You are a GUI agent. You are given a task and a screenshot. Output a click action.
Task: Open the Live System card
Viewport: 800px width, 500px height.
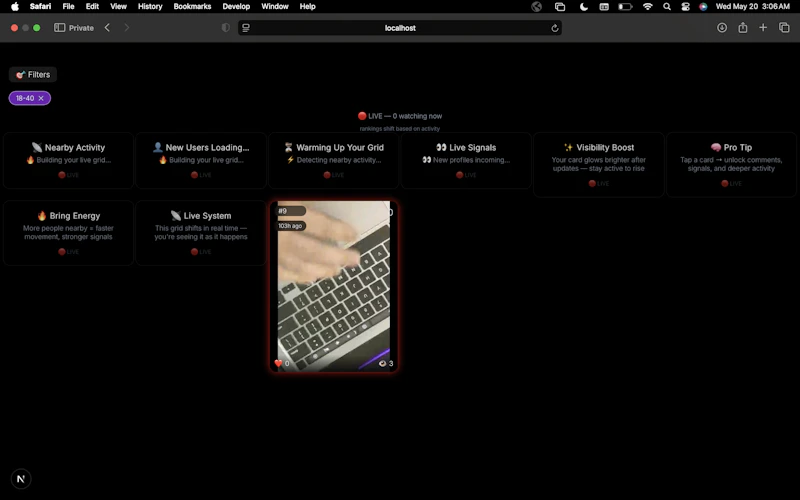(201, 233)
